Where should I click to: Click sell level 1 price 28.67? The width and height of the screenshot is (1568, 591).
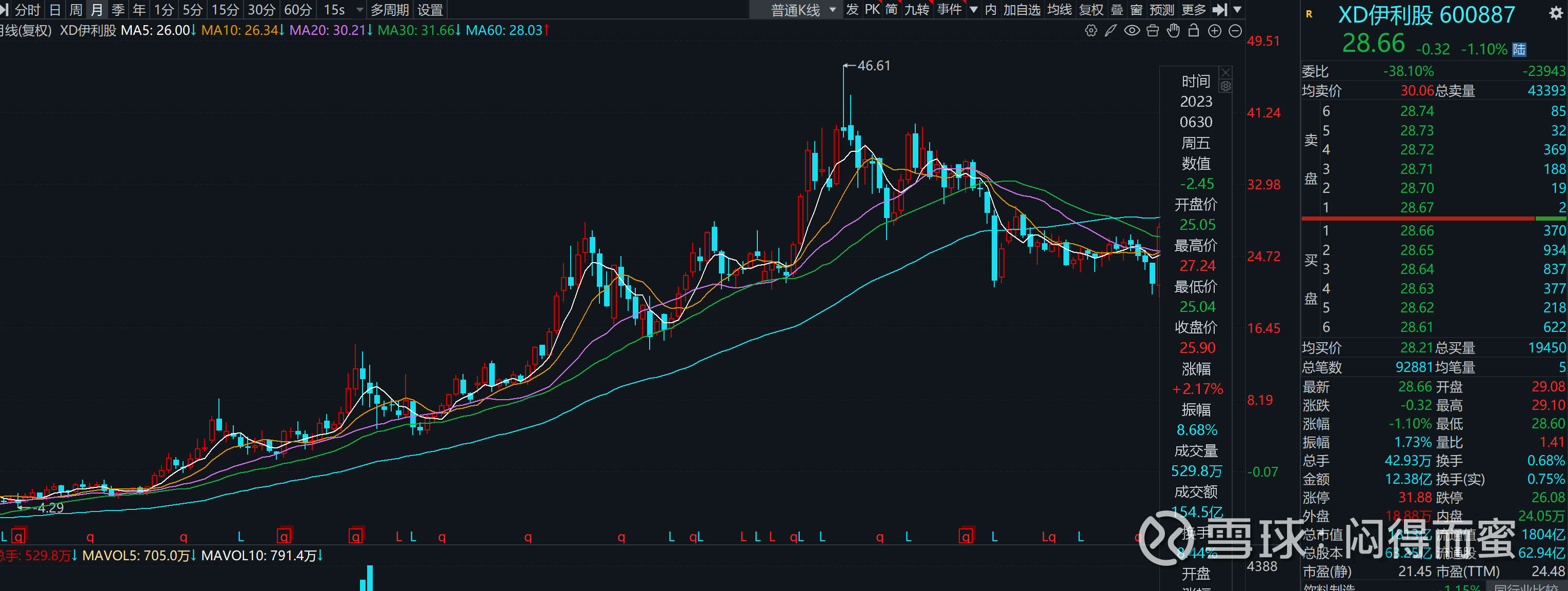(x=1417, y=208)
